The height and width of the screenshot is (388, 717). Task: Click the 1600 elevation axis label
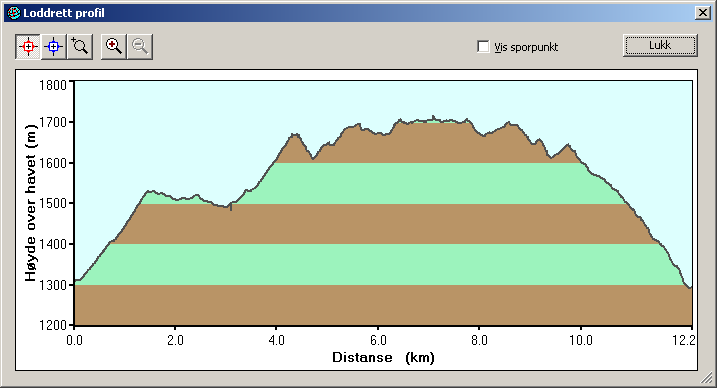pyautogui.click(x=53, y=163)
